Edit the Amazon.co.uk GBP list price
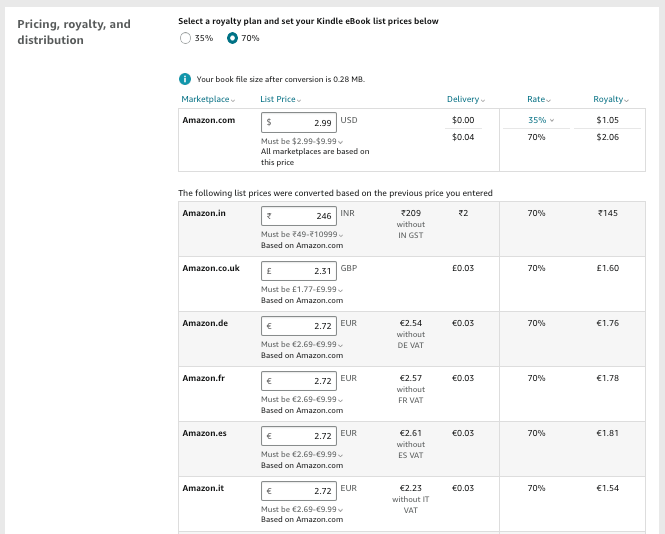 pyautogui.click(x=299, y=270)
